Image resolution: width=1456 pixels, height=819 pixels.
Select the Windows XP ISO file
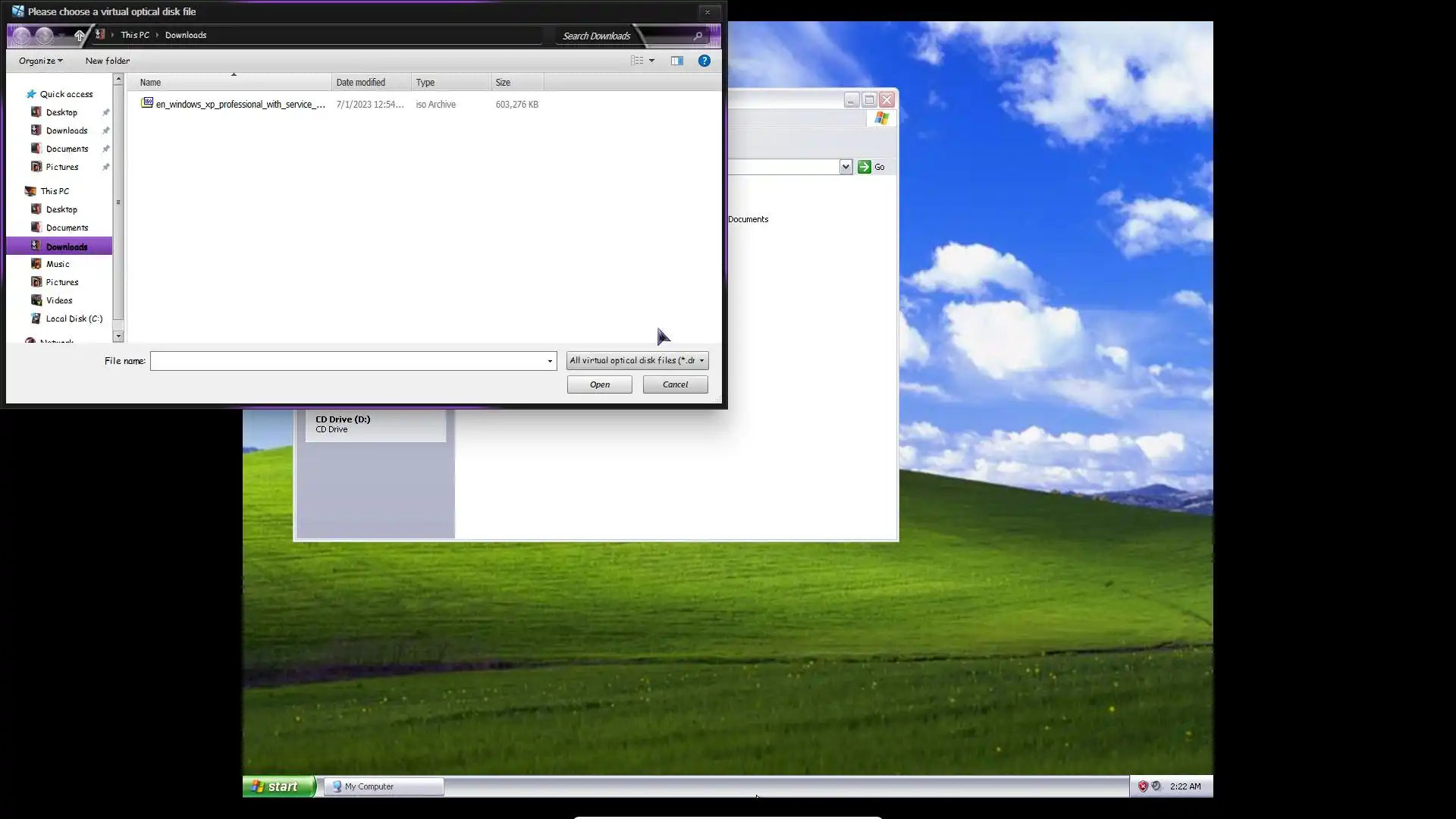pos(240,105)
